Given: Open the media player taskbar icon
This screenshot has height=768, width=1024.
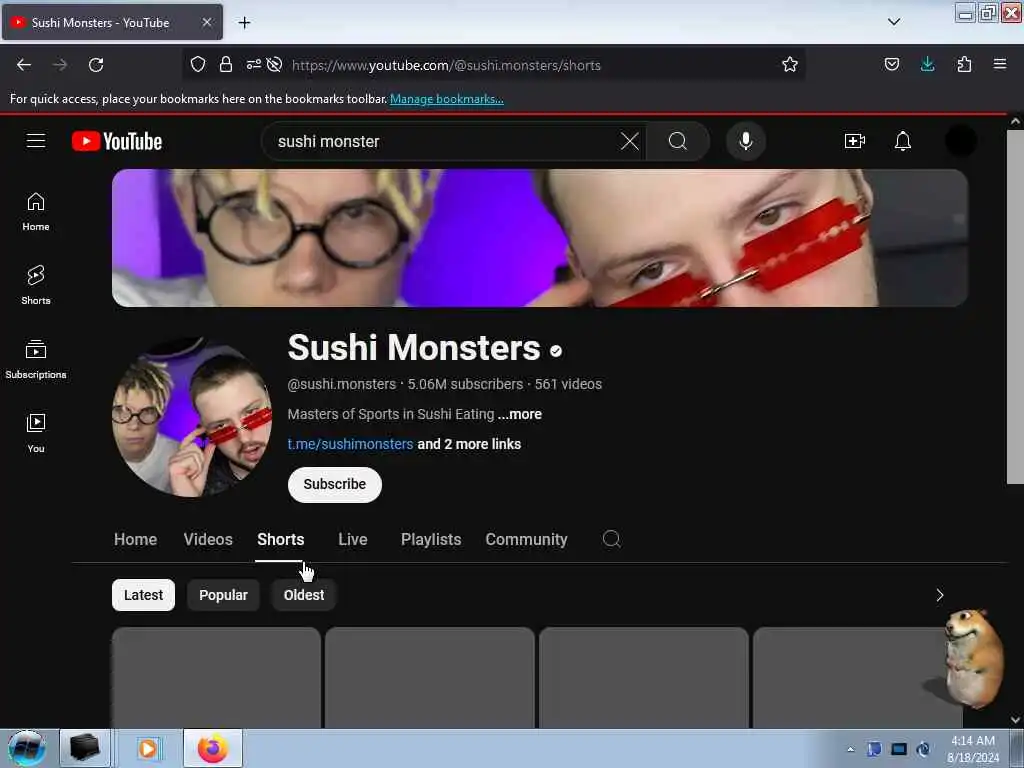Looking at the screenshot, I should tap(148, 748).
